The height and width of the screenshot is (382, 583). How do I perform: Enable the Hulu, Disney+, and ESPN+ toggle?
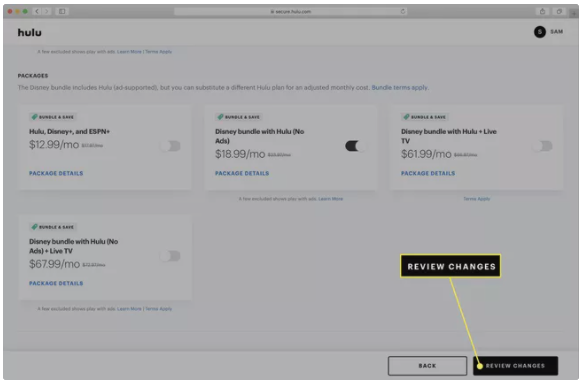coord(170,146)
